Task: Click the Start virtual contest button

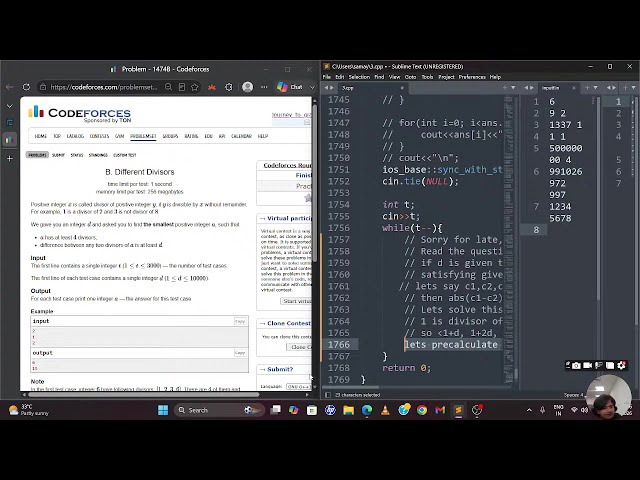Action: point(296,301)
